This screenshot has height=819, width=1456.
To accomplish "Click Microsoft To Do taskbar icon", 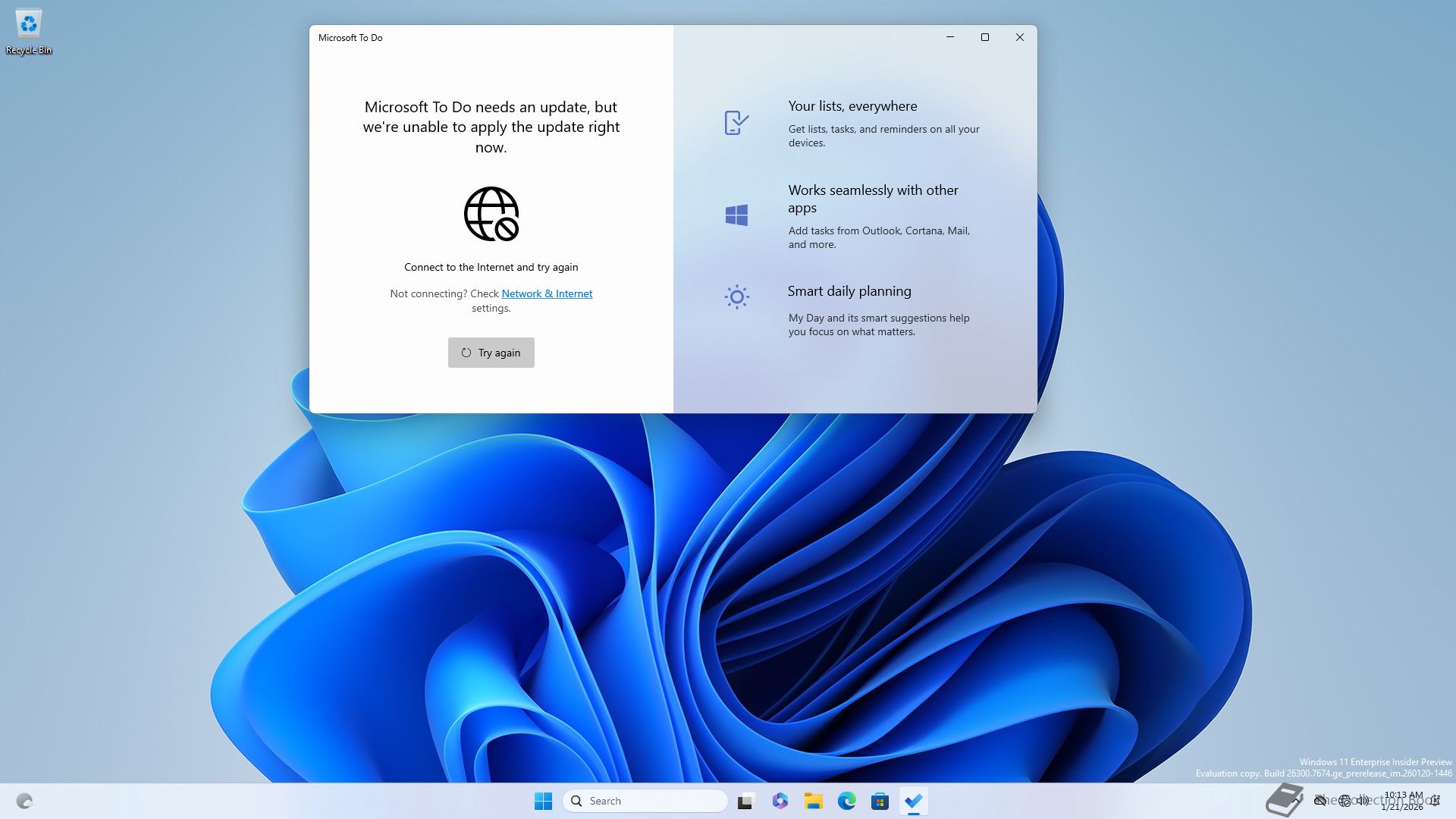I will [913, 801].
